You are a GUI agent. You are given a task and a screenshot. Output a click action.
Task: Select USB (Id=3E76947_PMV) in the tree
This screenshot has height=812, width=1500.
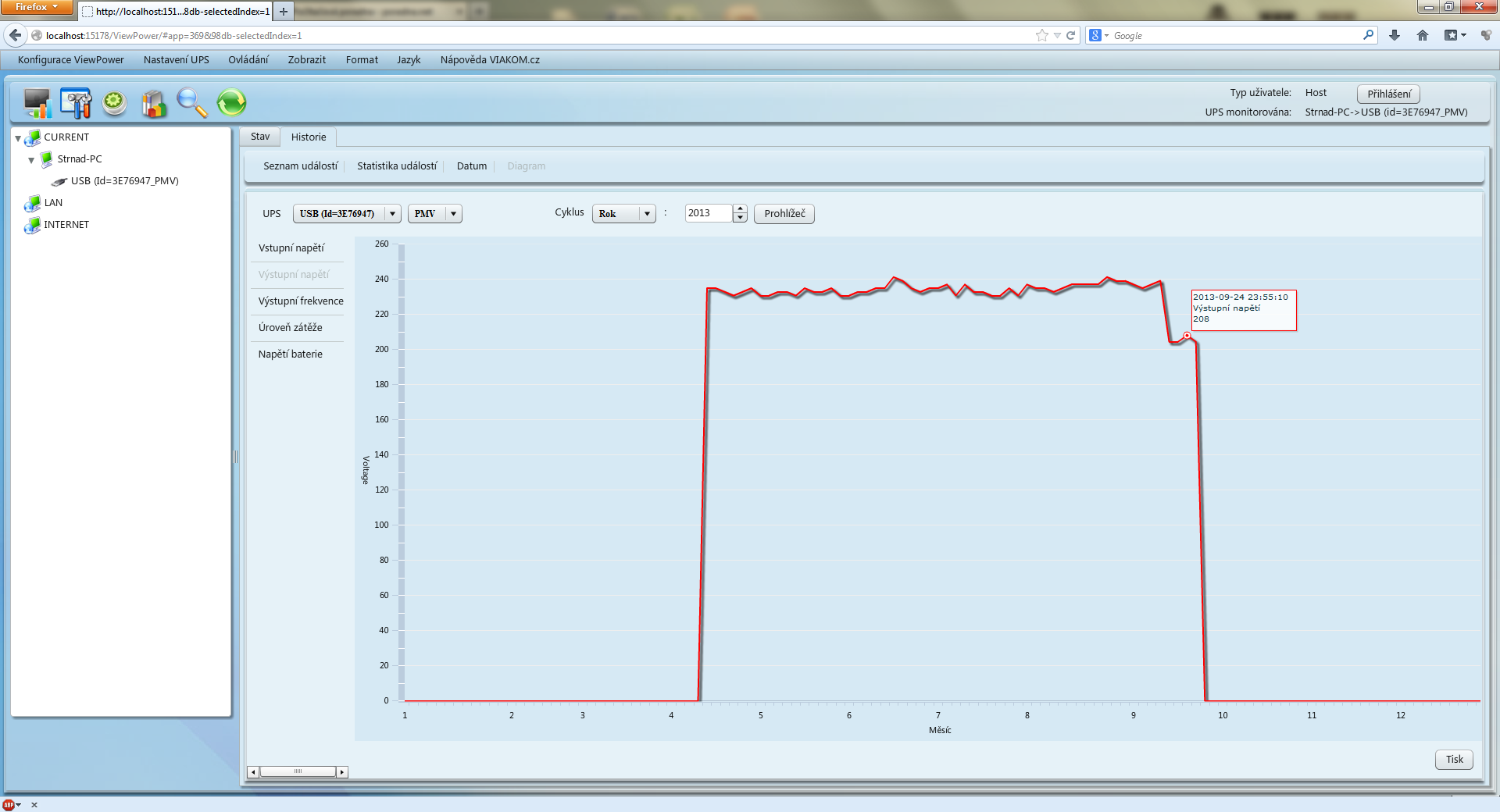click(x=125, y=181)
